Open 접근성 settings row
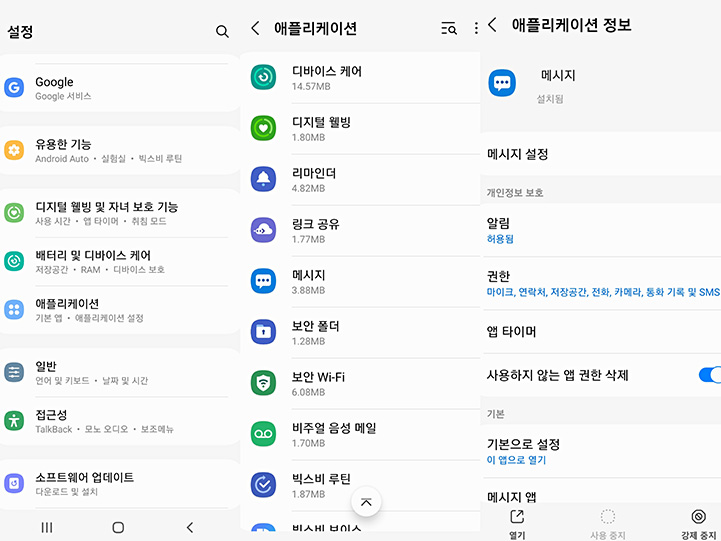 [x=120, y=421]
